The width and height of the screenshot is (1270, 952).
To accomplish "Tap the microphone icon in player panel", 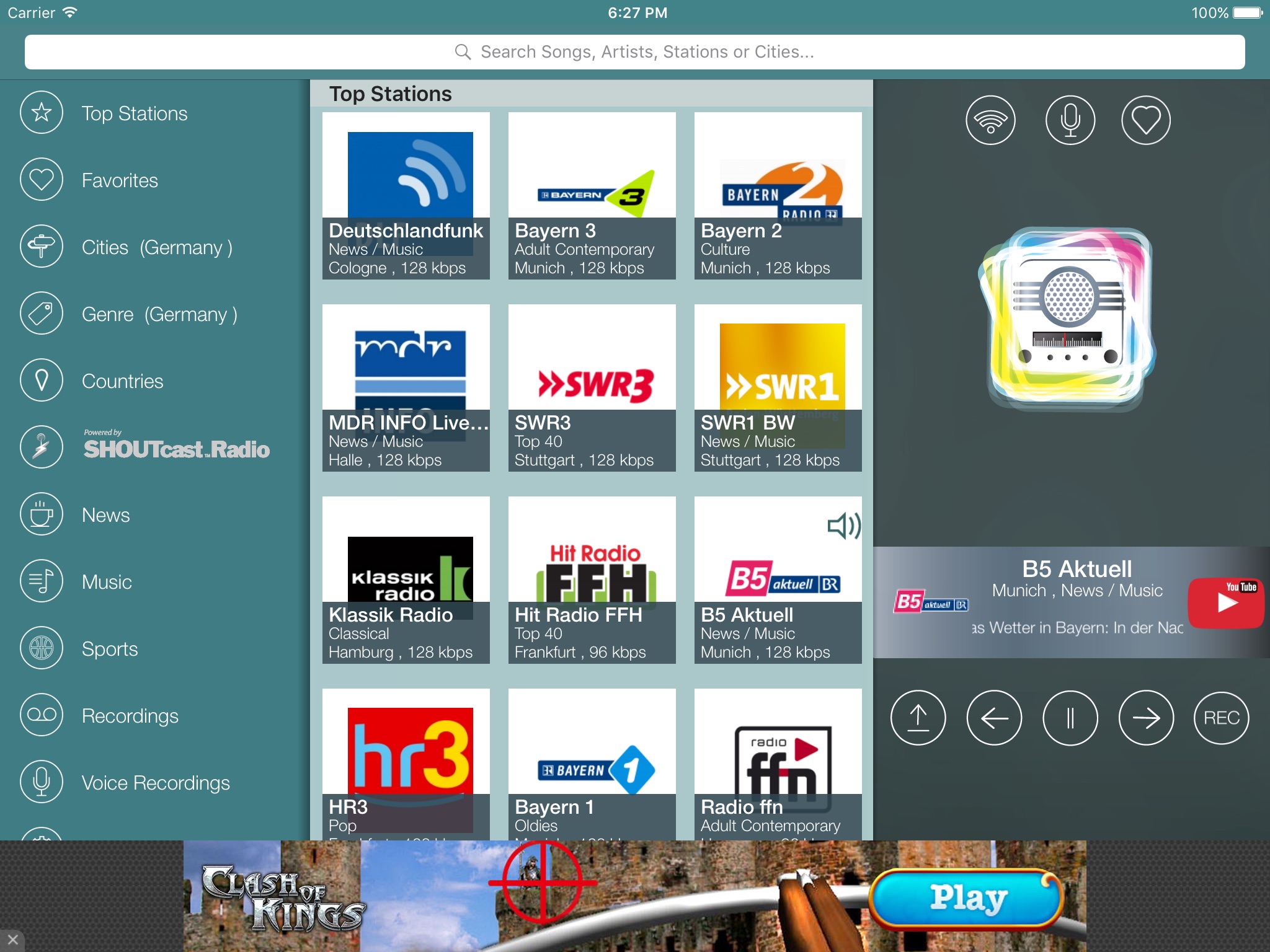I will [x=1070, y=120].
